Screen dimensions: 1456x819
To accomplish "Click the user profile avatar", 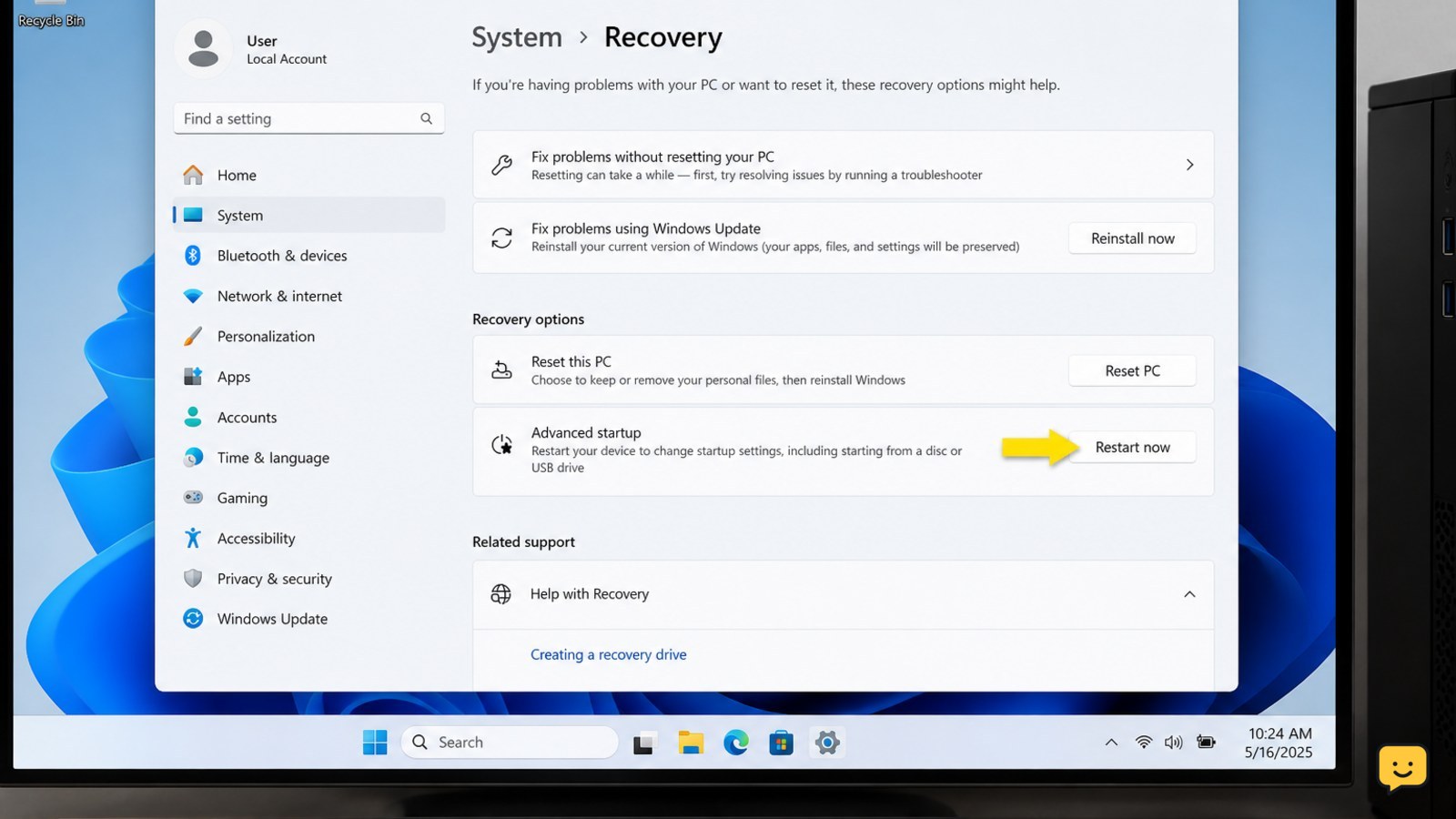I will pos(203,48).
